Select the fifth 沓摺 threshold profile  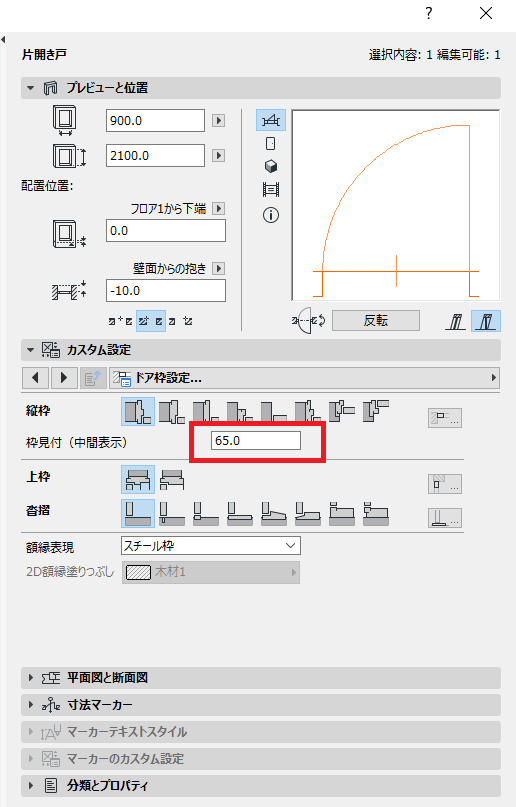coord(273,513)
